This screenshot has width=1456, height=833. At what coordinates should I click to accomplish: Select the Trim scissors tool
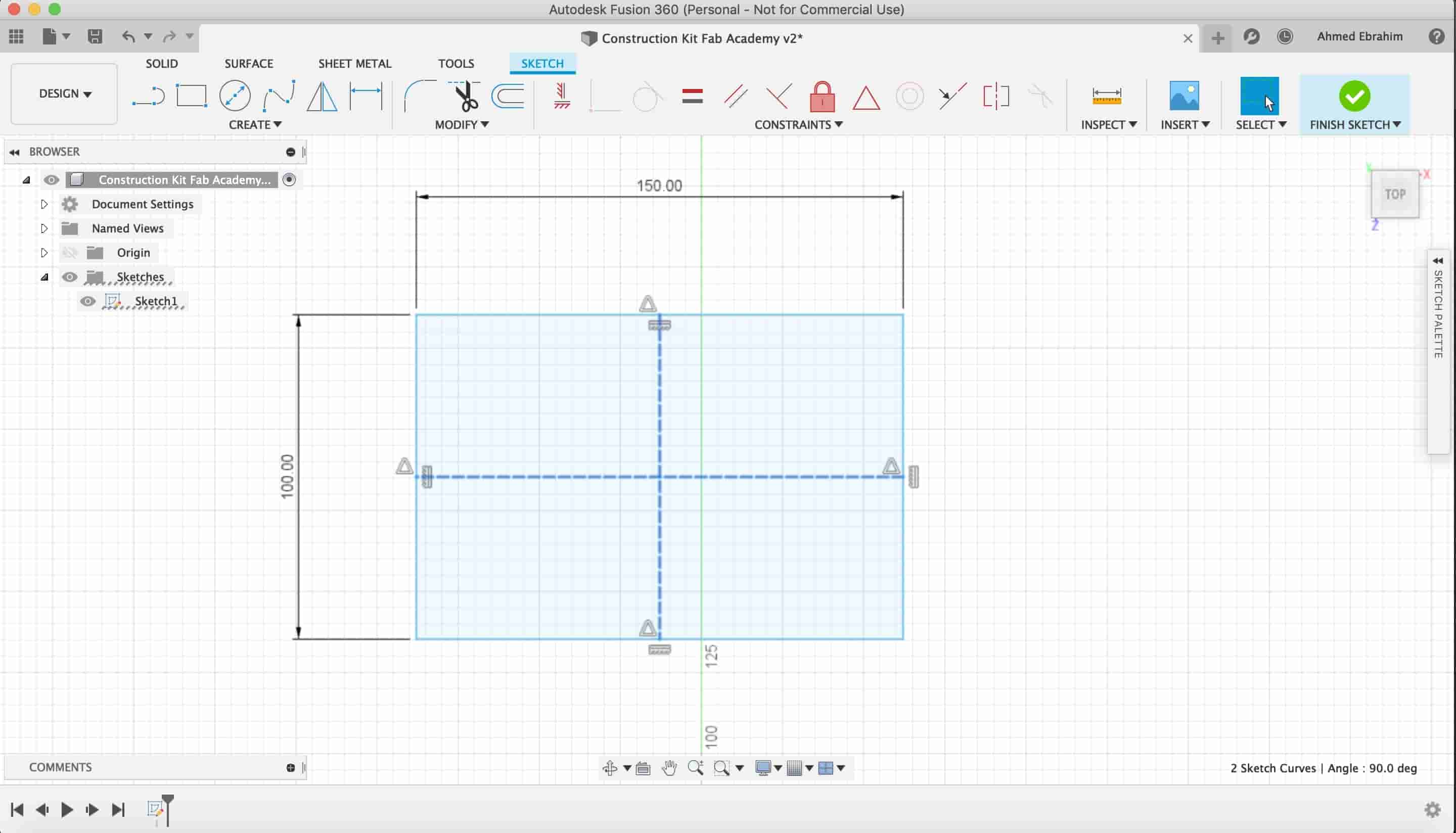pyautogui.click(x=465, y=96)
